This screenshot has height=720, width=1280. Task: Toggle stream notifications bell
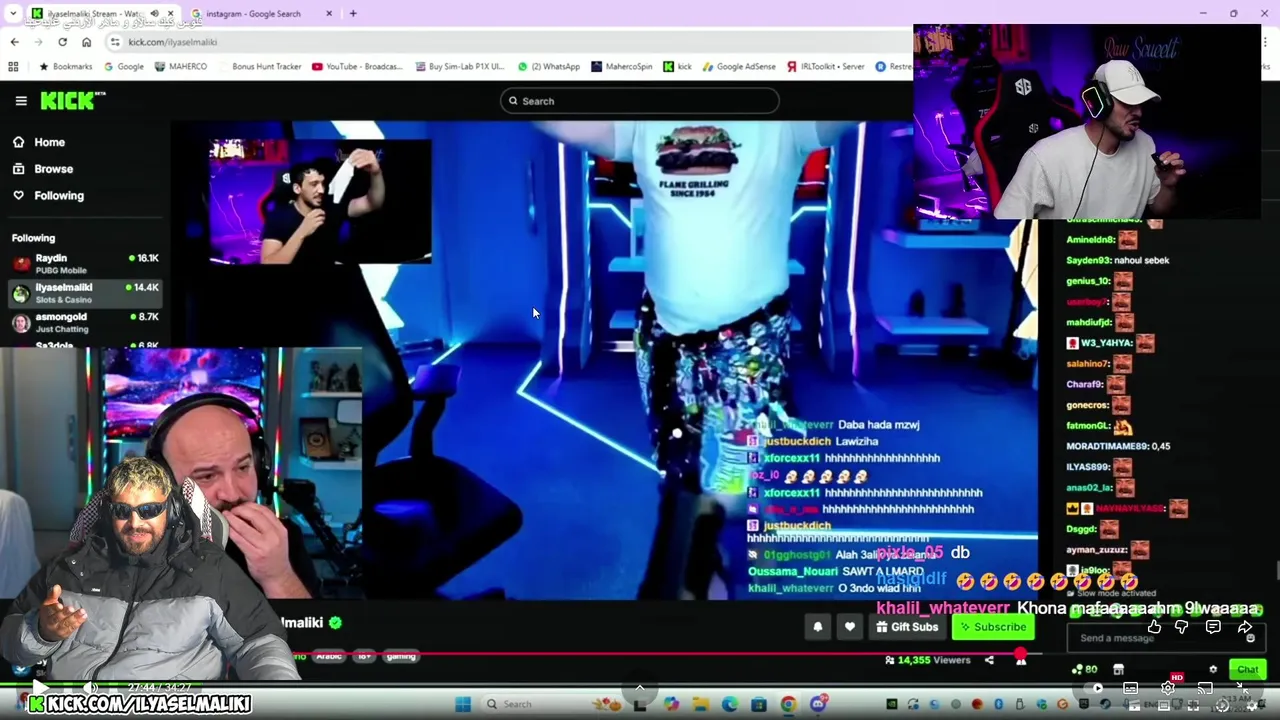point(817,627)
